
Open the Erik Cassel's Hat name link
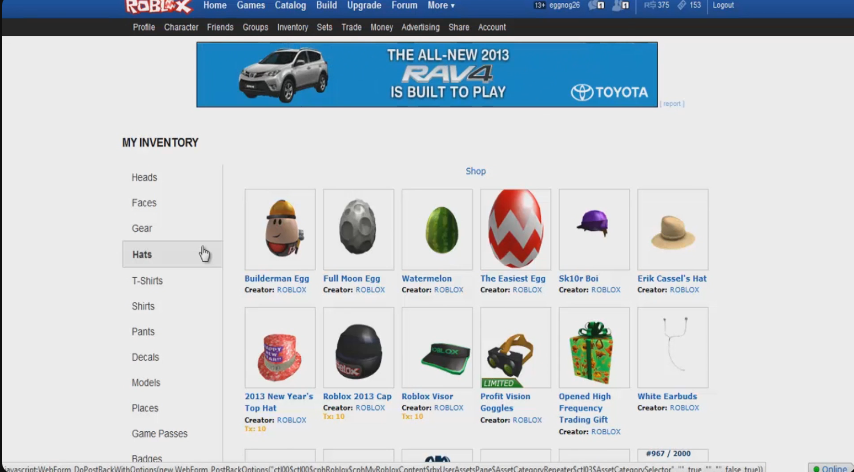click(x=672, y=279)
